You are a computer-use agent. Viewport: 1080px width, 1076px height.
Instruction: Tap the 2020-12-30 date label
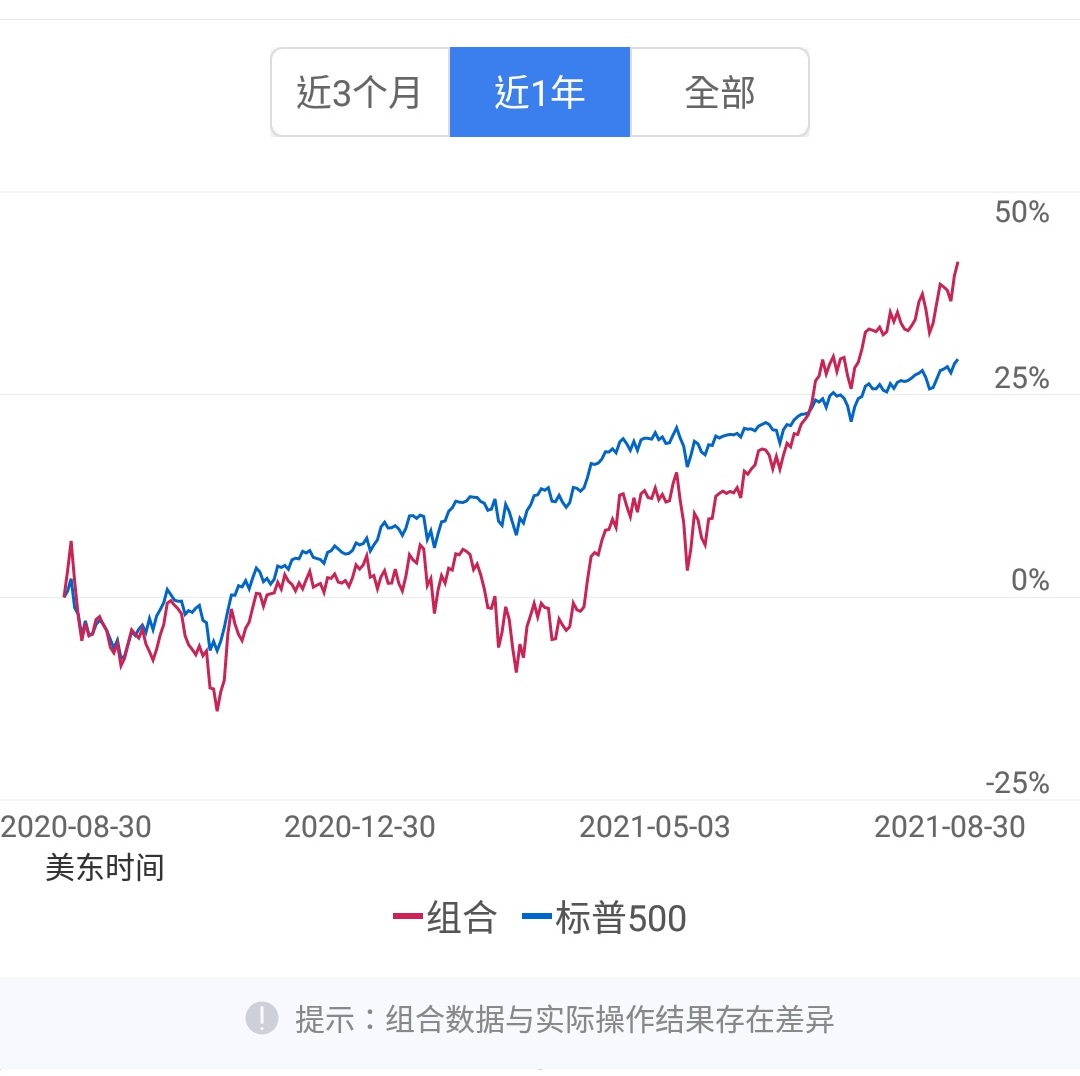(x=360, y=827)
